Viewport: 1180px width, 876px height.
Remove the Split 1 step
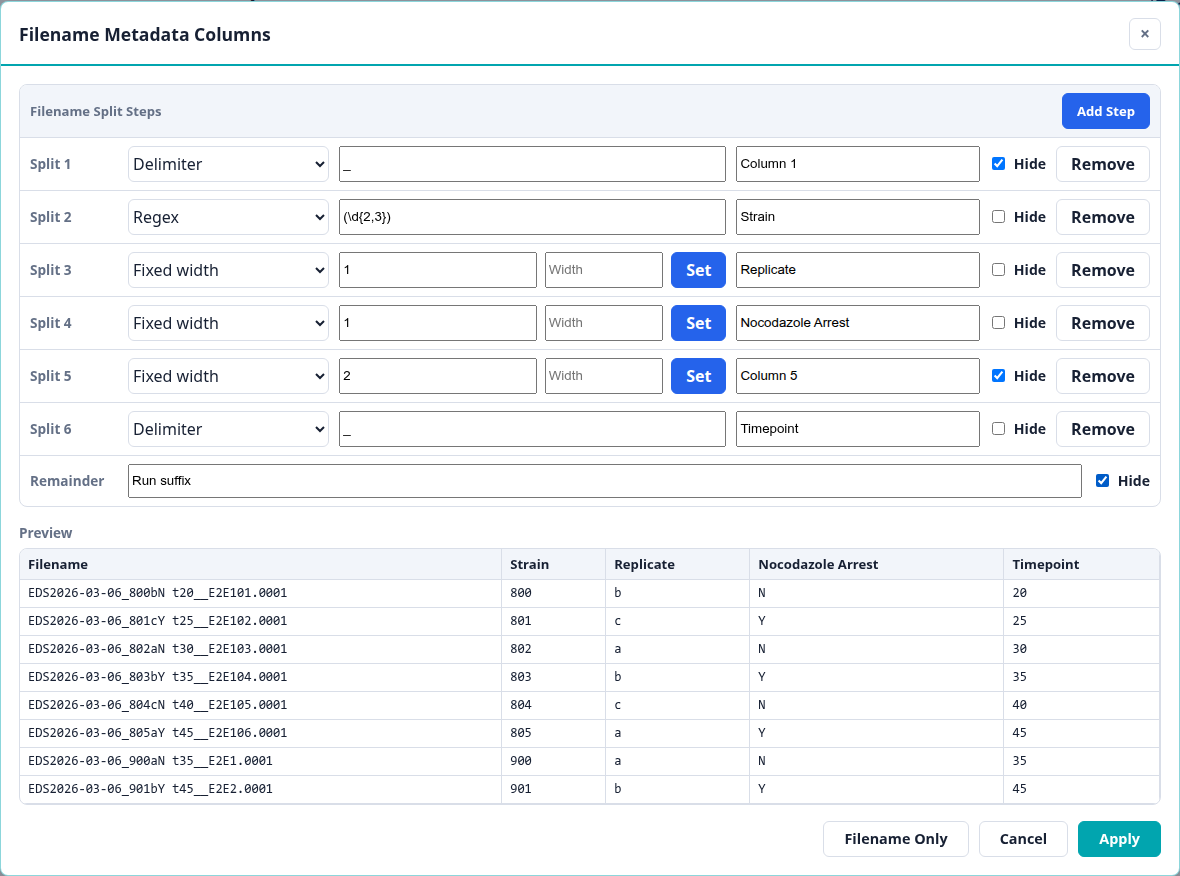tap(1102, 164)
